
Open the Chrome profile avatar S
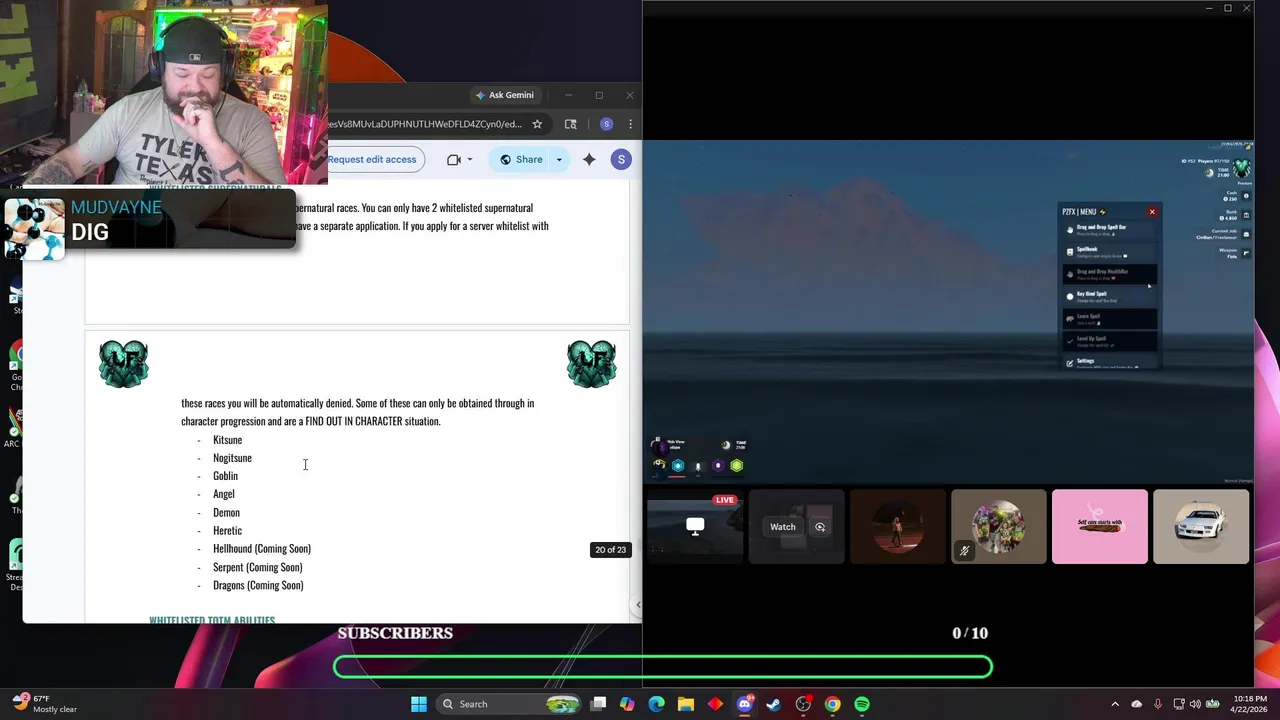606,124
